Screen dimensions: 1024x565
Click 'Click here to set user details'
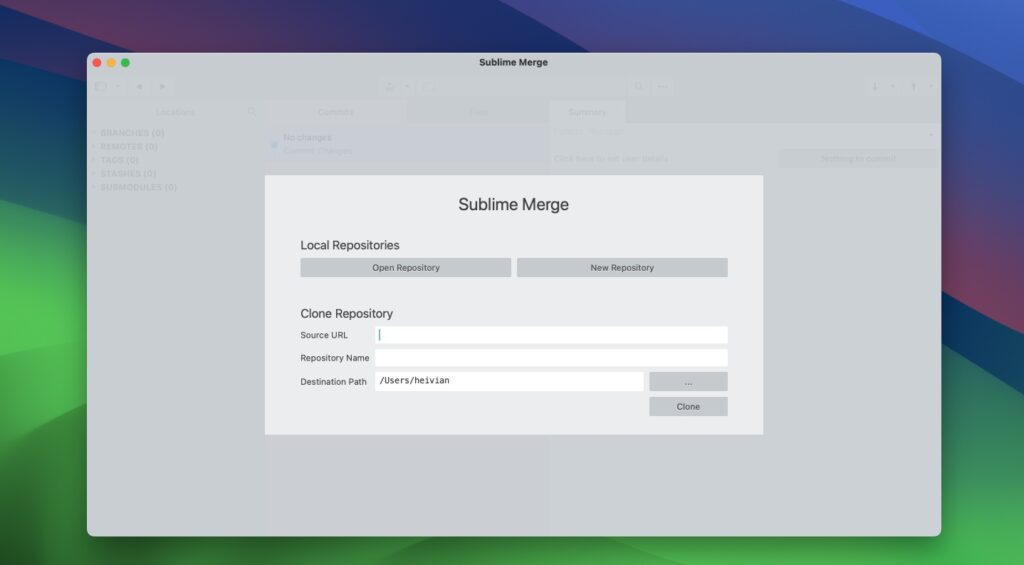pos(611,159)
